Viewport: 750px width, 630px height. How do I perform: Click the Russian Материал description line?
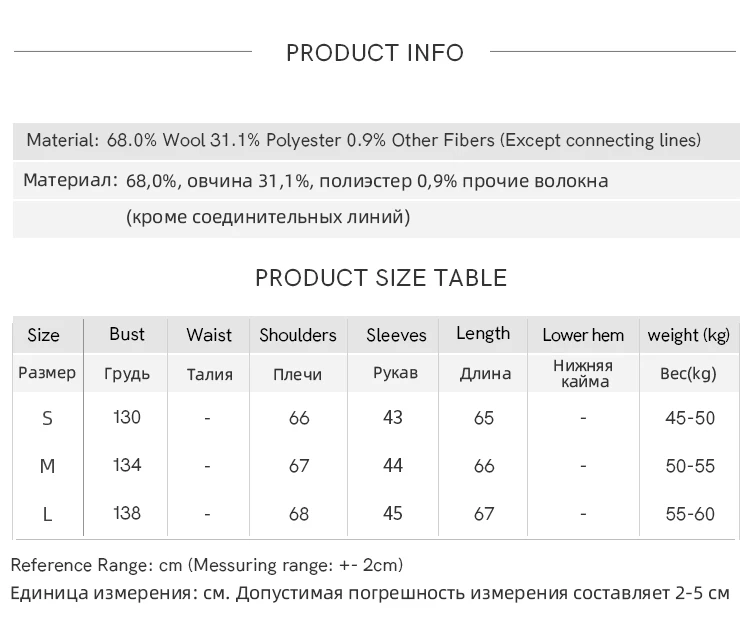(x=315, y=181)
